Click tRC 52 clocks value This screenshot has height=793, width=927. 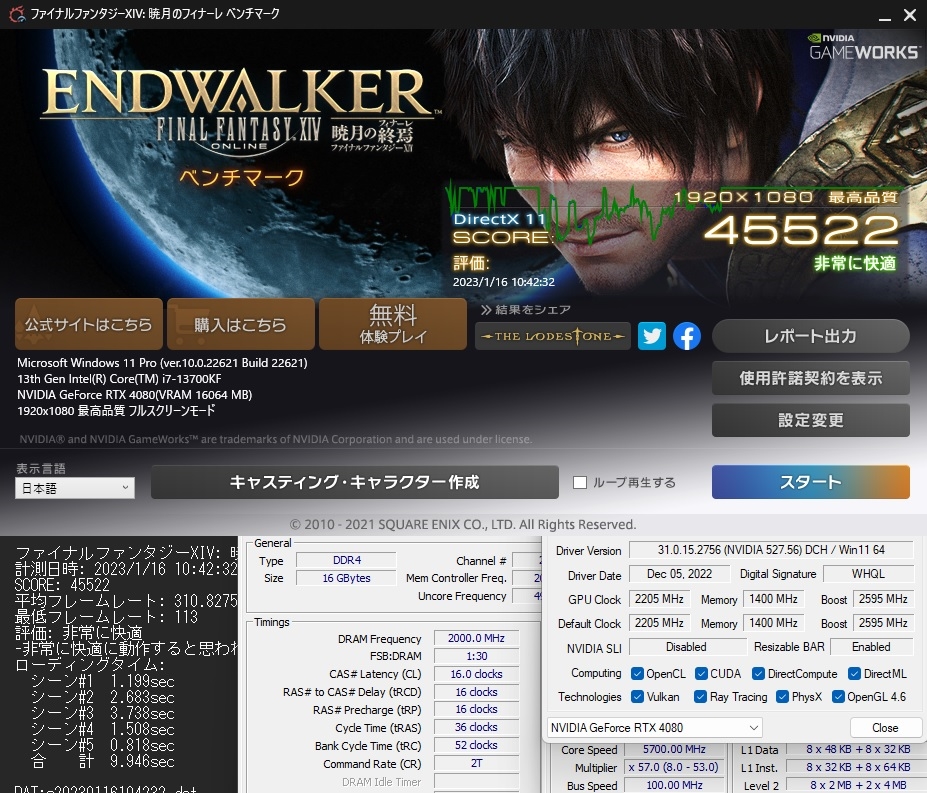(476, 745)
